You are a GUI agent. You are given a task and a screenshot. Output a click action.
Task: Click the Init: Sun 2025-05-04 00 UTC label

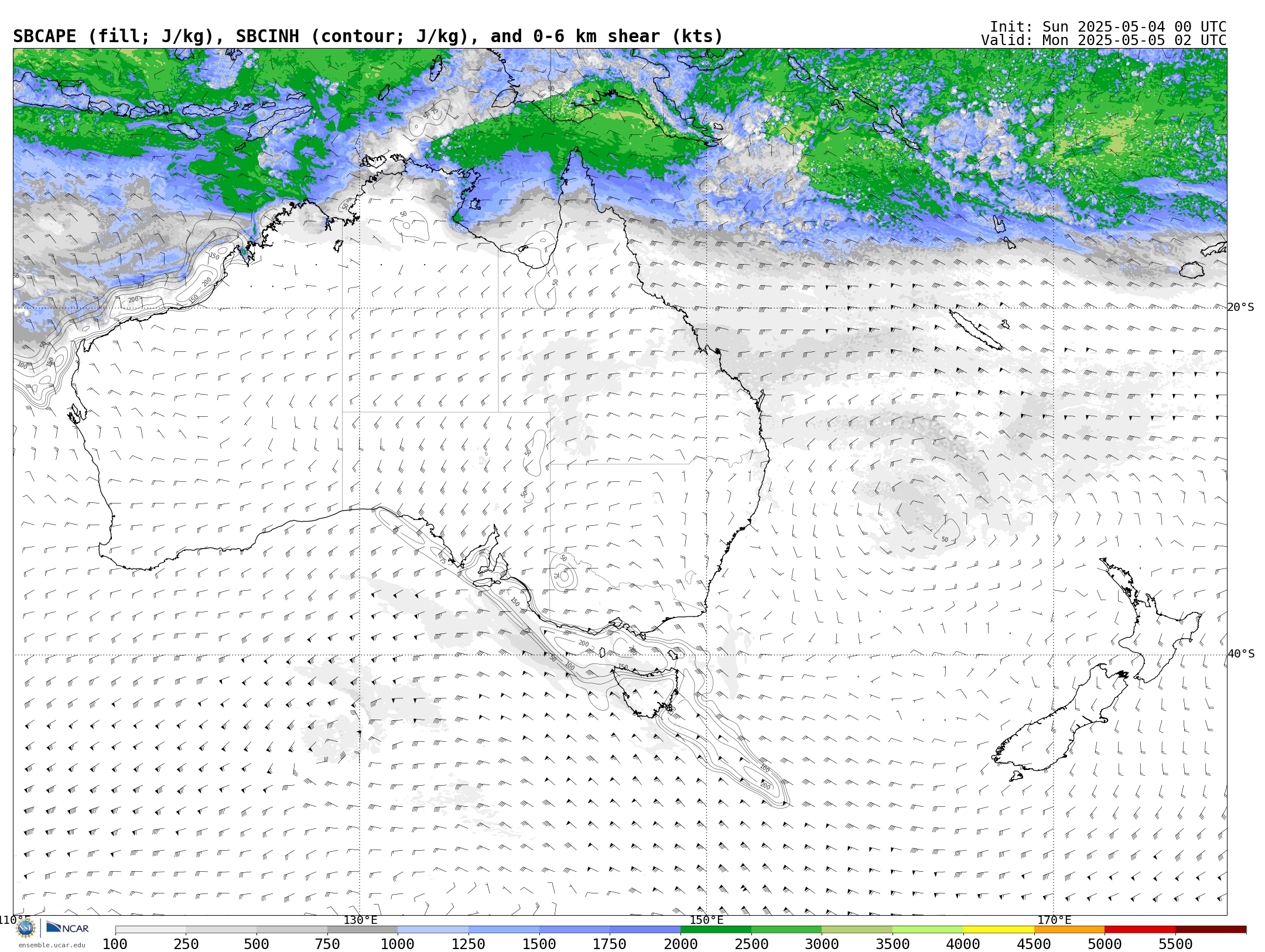click(x=1108, y=27)
